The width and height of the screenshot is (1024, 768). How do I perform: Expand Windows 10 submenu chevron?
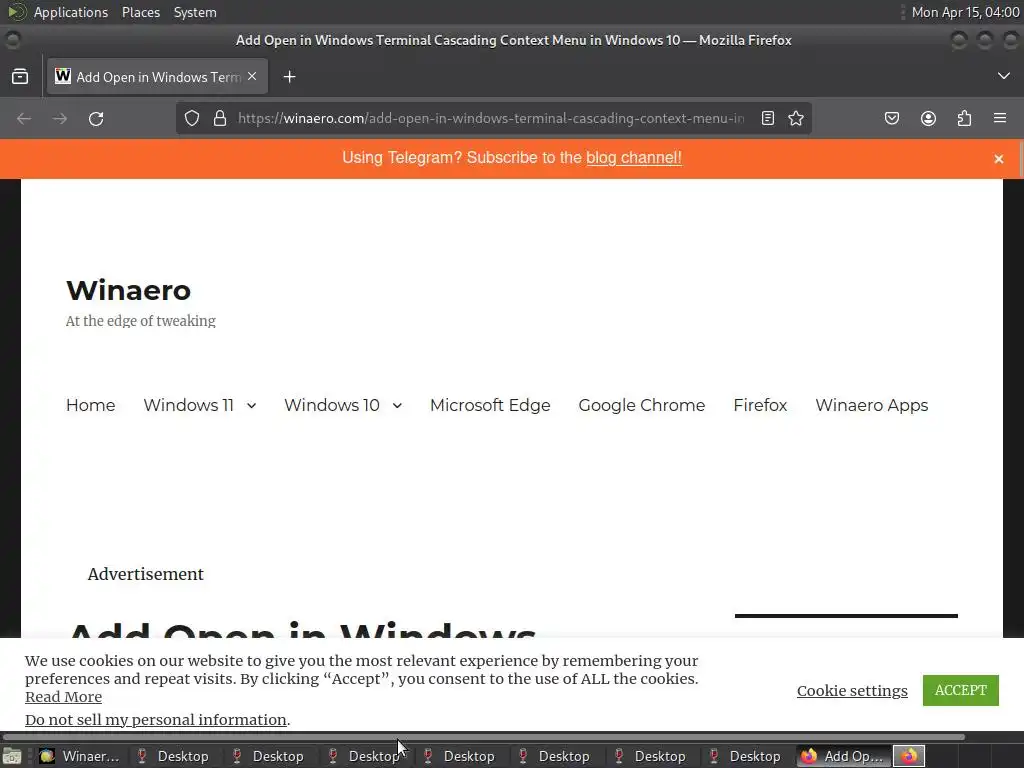click(397, 406)
